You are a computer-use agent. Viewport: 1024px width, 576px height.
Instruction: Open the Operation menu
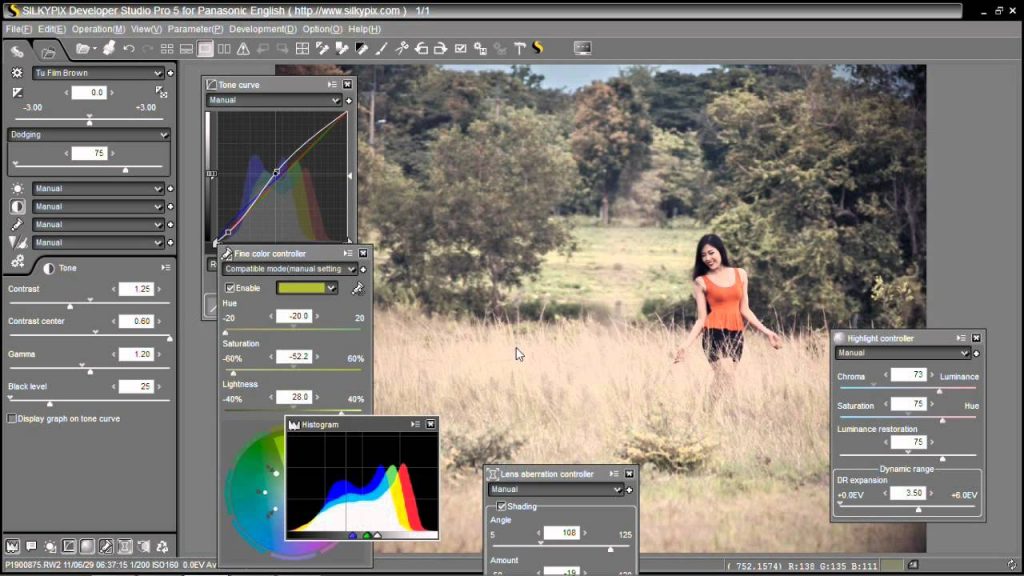pyautogui.click(x=98, y=29)
